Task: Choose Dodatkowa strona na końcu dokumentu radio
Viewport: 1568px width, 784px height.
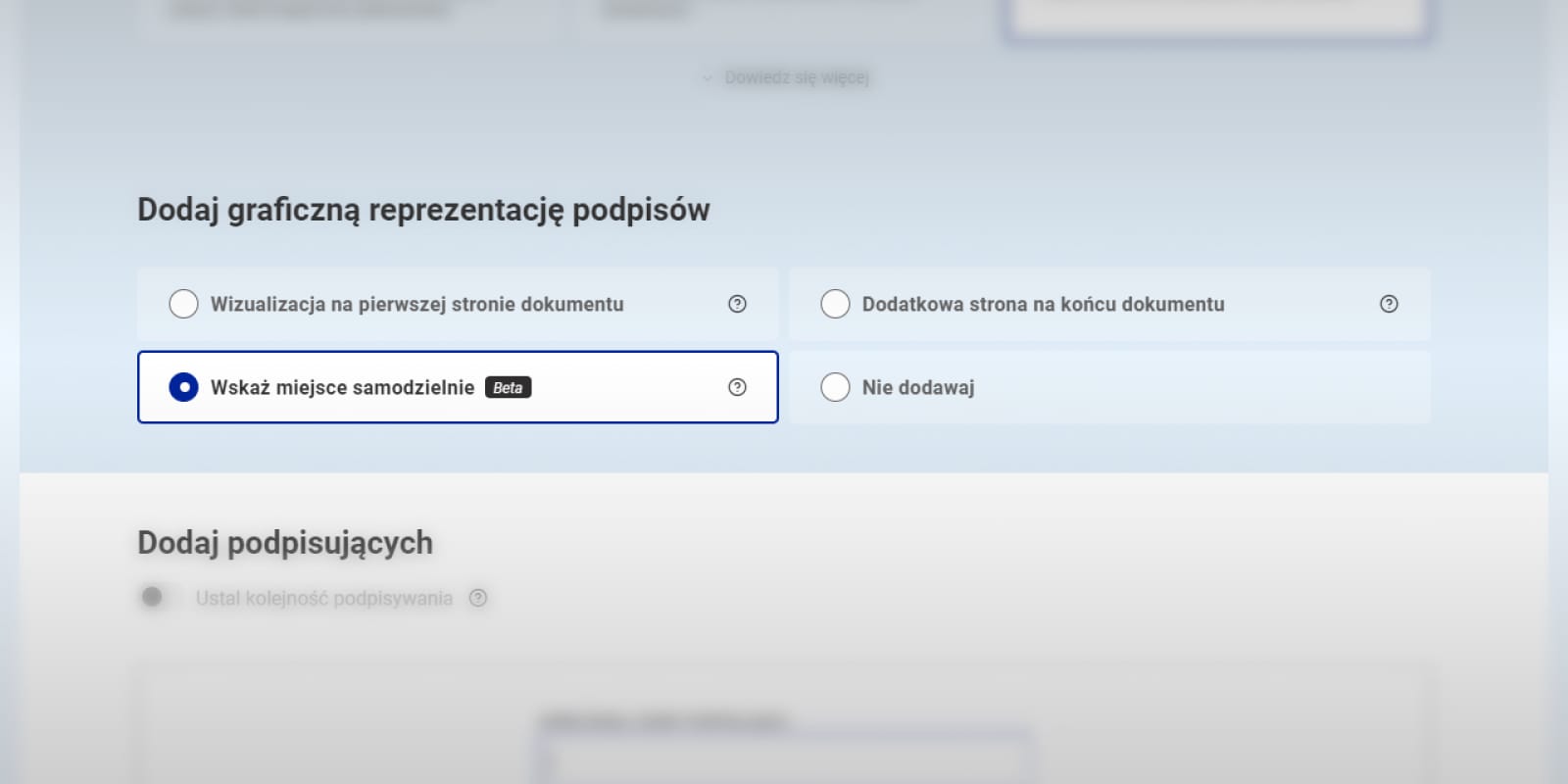Action: pyautogui.click(x=835, y=304)
